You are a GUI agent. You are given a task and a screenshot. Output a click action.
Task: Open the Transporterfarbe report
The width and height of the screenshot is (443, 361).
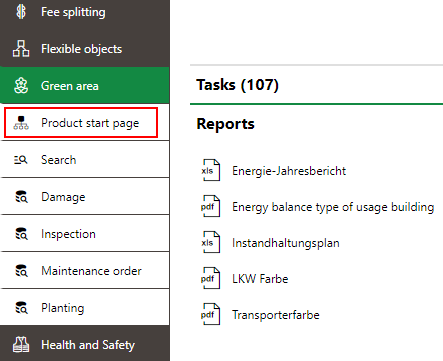tap(276, 315)
